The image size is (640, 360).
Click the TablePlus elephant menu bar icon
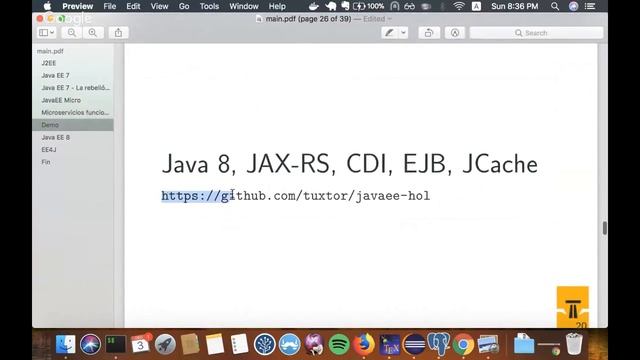point(331,6)
